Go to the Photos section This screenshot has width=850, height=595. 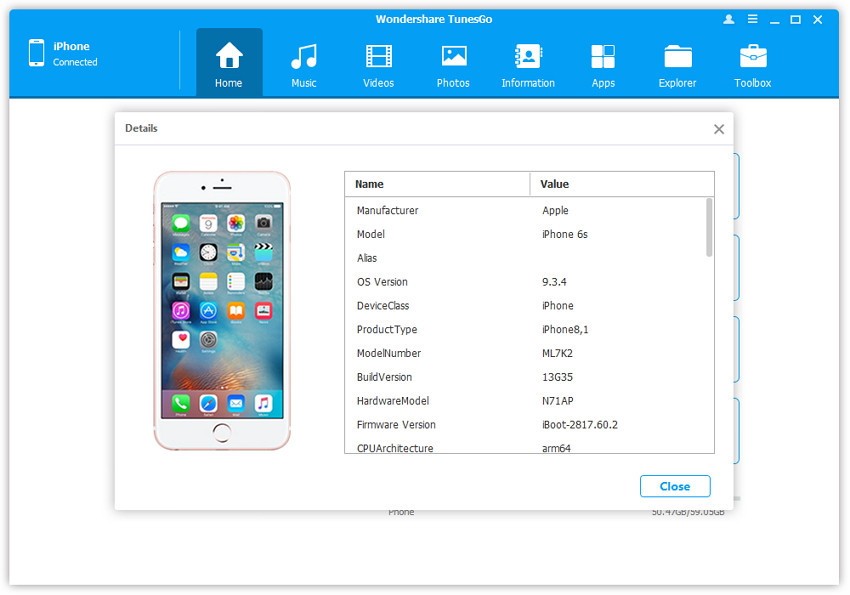pos(453,63)
